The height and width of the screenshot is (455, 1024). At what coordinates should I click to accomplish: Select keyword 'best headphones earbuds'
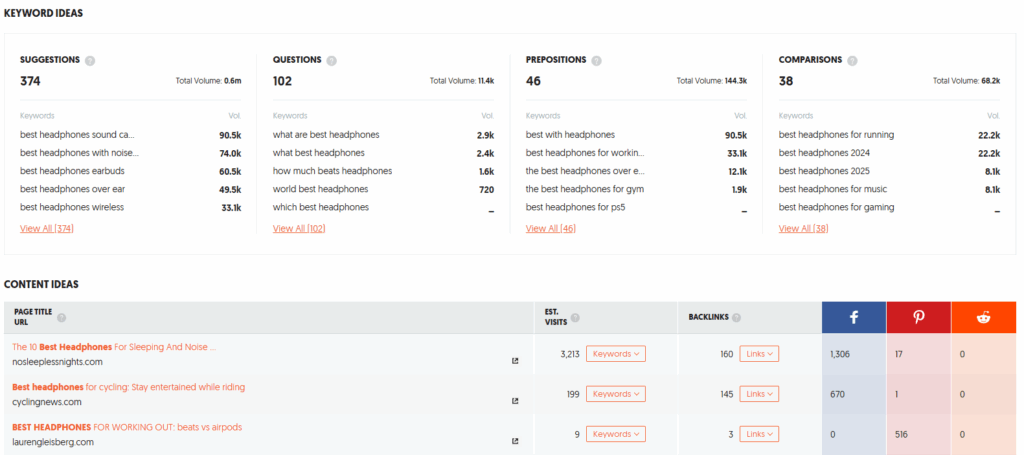click(72, 171)
